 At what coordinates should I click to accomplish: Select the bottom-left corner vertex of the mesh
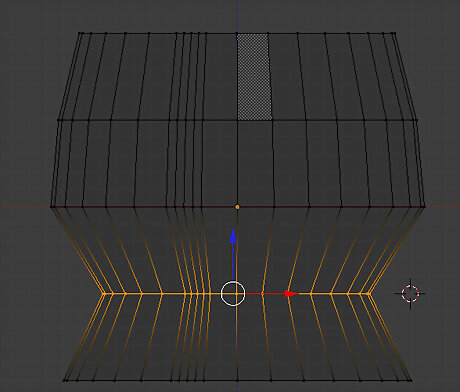click(65, 380)
